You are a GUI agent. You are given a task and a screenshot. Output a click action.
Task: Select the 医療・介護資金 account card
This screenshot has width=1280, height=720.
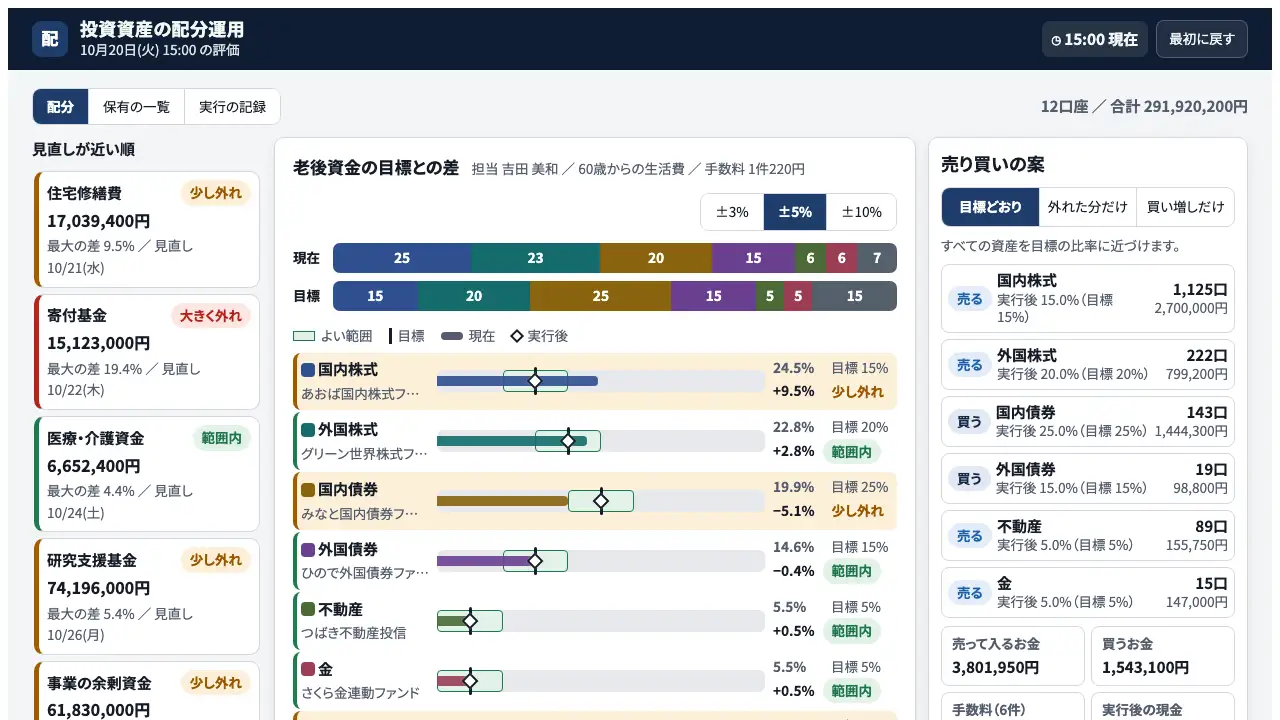[146, 474]
